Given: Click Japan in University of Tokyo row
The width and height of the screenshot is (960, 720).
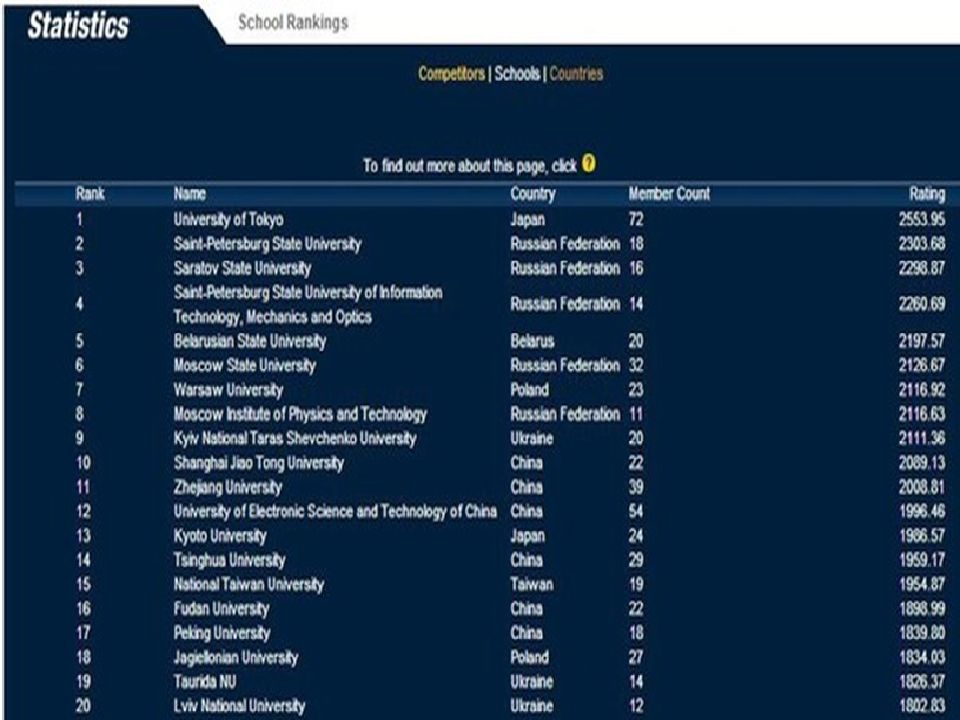Looking at the screenshot, I should pos(527,219).
